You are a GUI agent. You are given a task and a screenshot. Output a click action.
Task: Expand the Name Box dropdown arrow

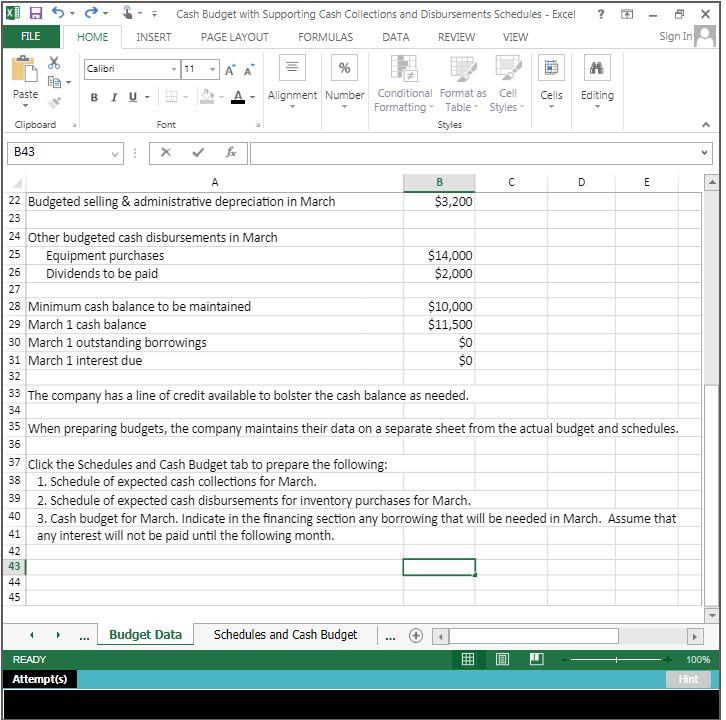(x=115, y=154)
